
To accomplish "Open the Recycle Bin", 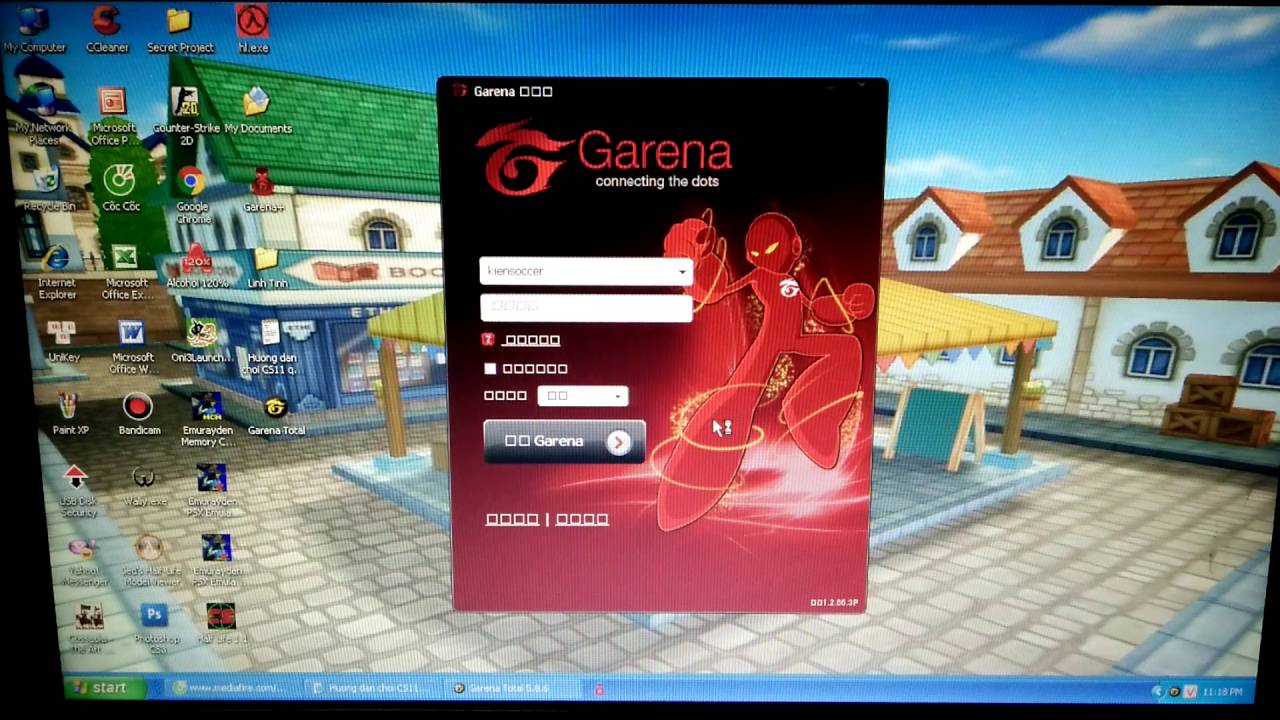I will [48, 187].
